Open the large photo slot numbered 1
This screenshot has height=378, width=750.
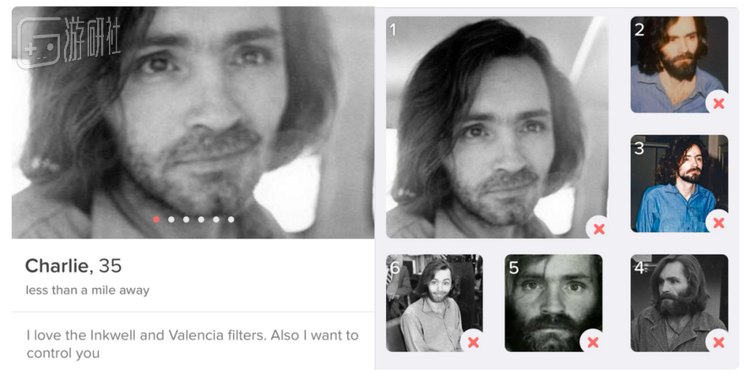[x=497, y=127]
